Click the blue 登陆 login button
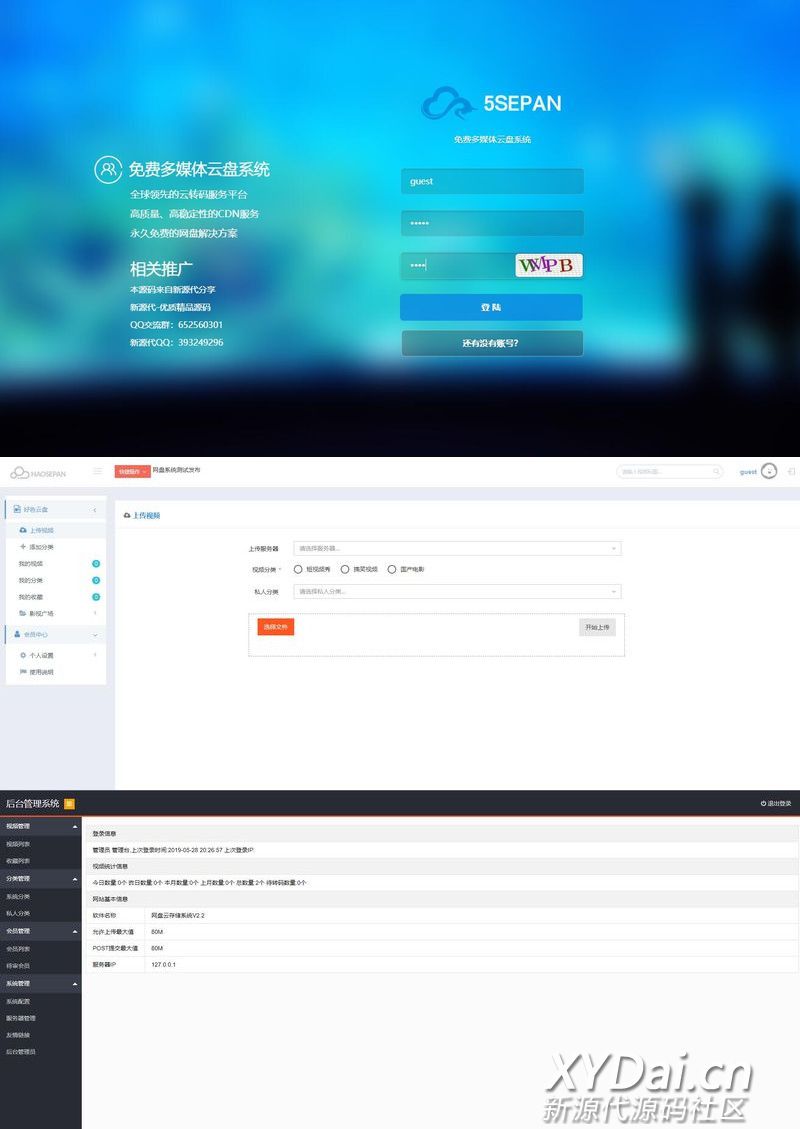 click(x=492, y=307)
